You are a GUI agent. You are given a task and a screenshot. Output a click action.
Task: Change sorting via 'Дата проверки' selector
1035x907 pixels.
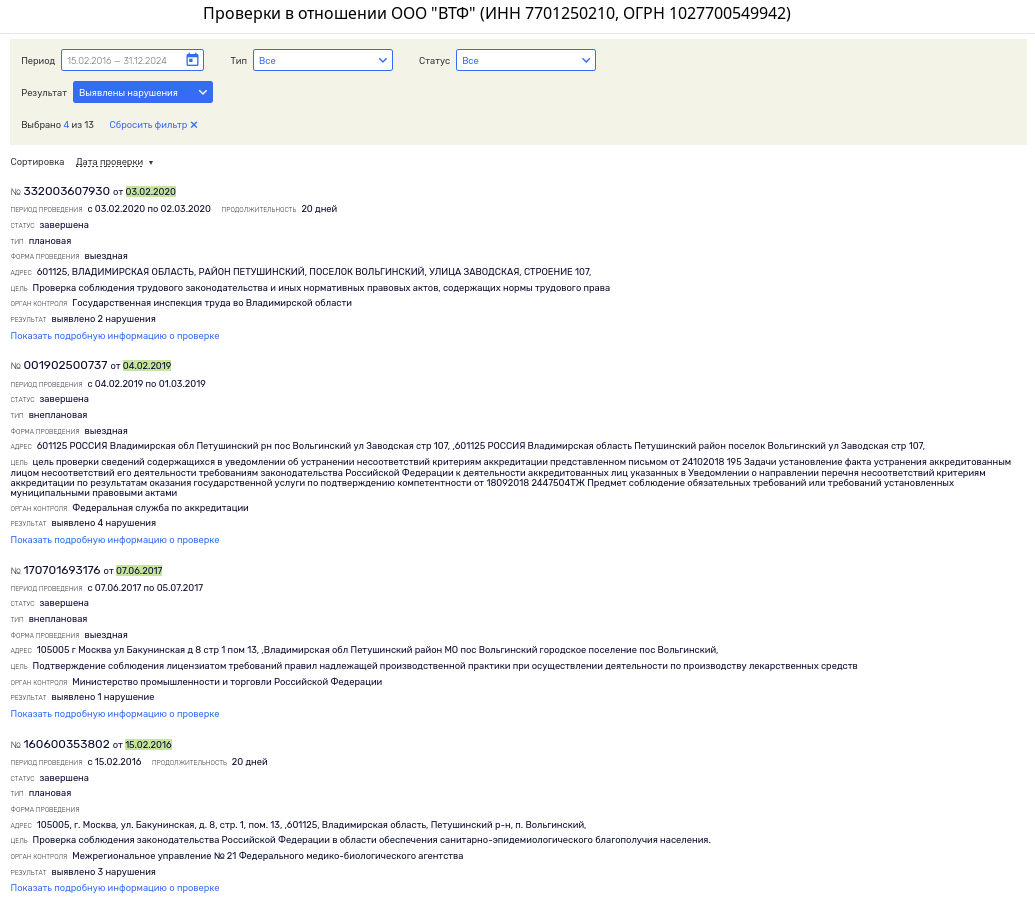(x=116, y=162)
